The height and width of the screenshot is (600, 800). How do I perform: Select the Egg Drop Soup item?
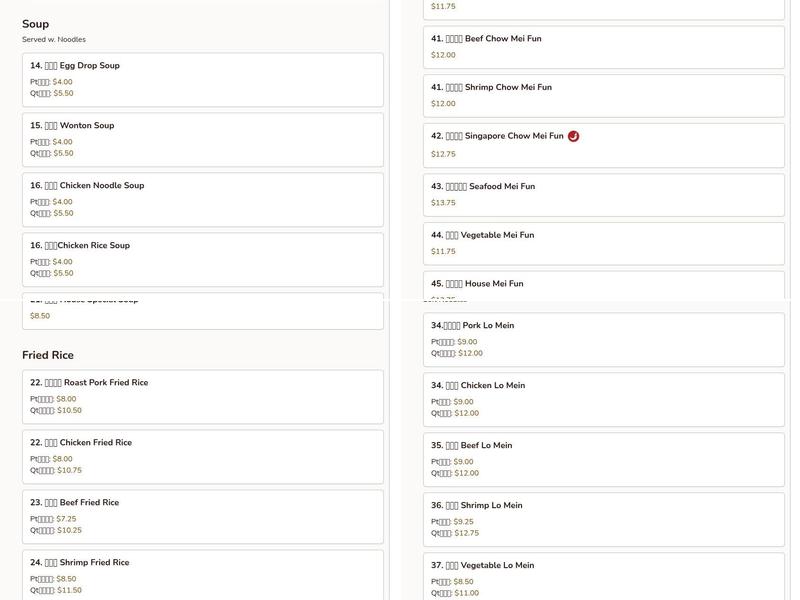click(x=202, y=79)
